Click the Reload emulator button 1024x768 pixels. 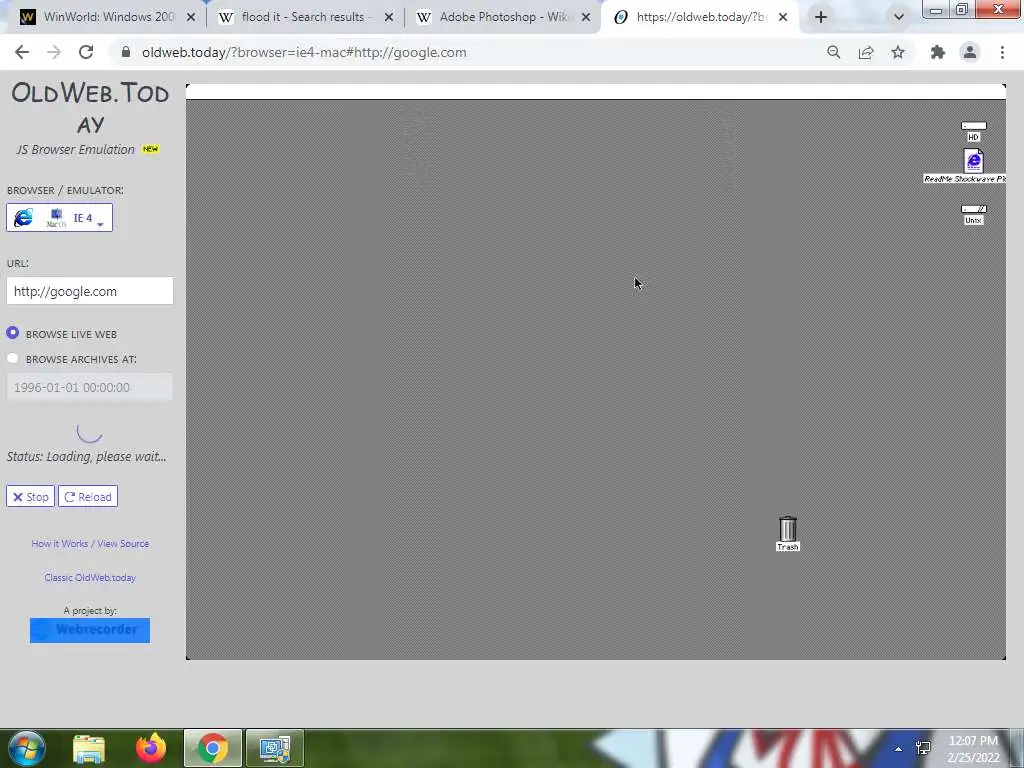point(88,496)
